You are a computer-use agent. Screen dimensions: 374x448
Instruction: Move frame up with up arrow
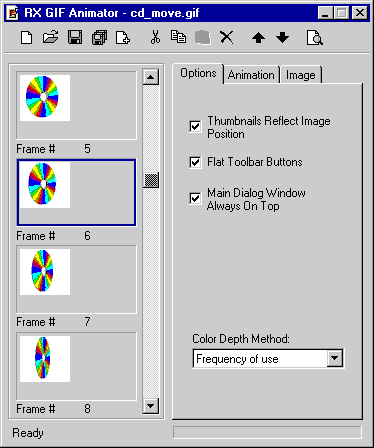click(258, 38)
